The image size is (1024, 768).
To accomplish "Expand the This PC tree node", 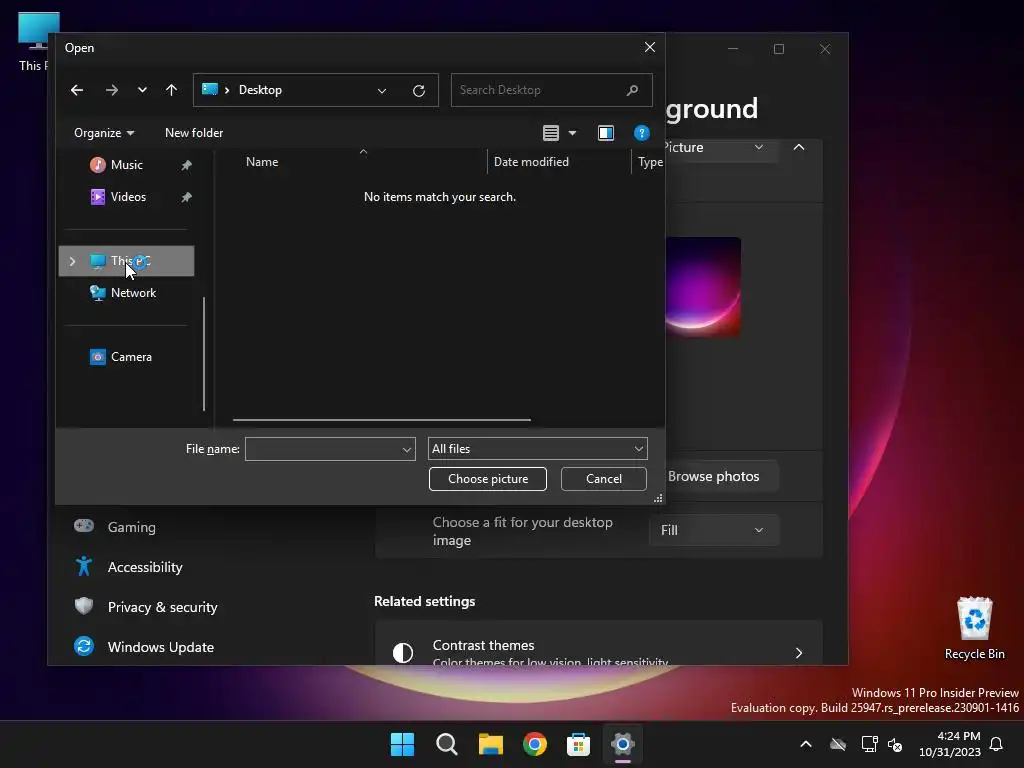I will tap(72, 261).
